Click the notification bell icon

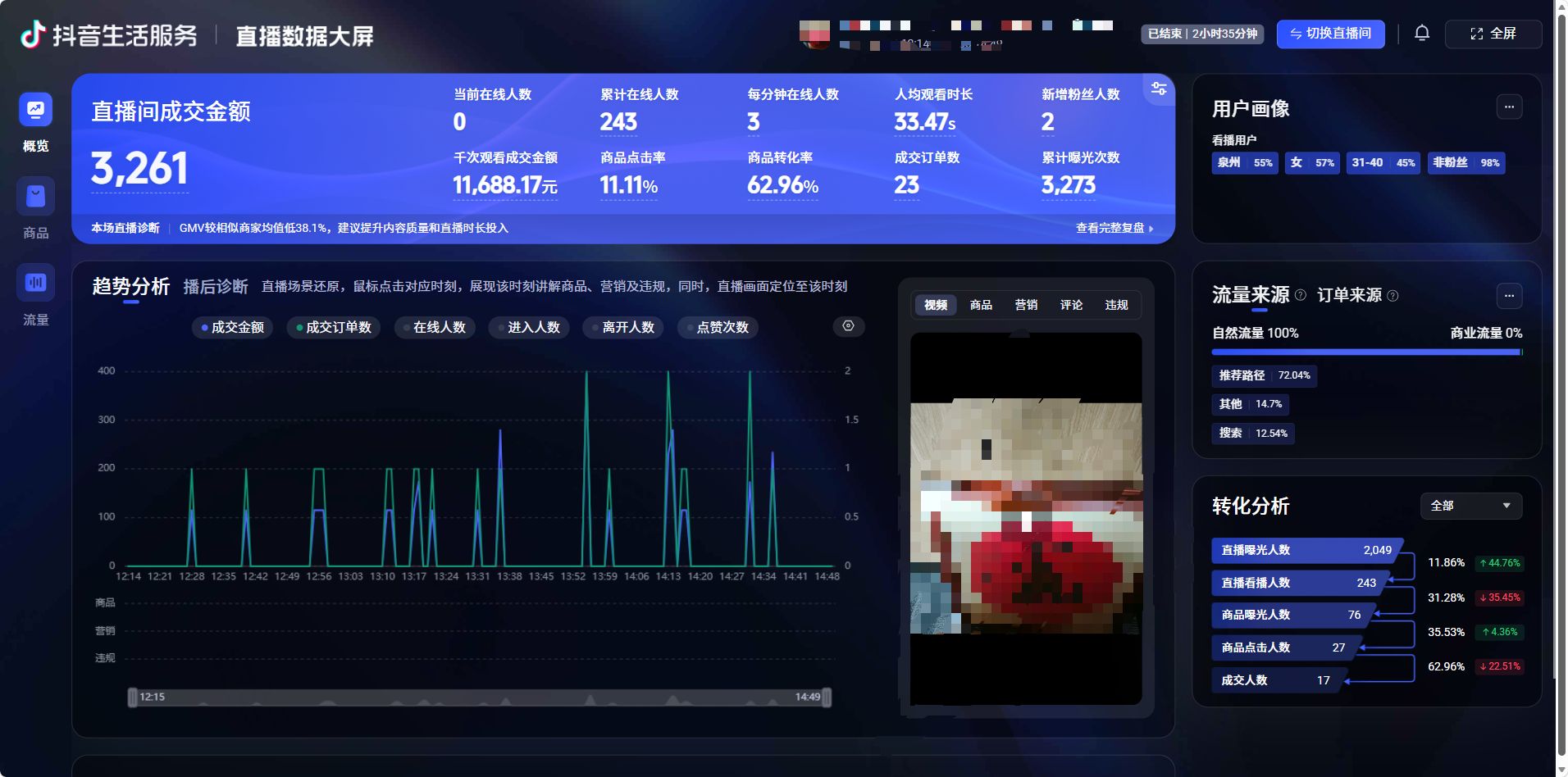click(1422, 34)
